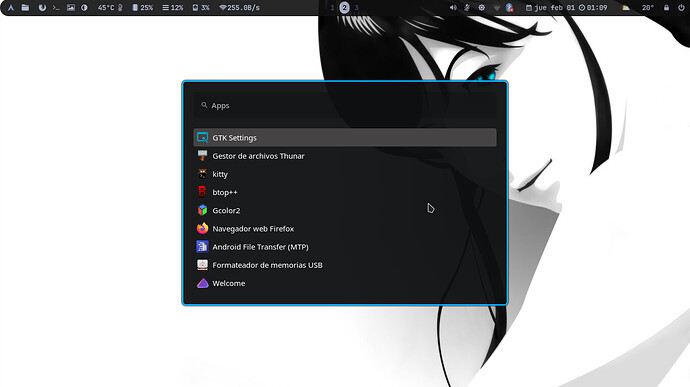690x387 pixels.
Task: Click the clock showing 01:09
Action: tap(593, 7)
